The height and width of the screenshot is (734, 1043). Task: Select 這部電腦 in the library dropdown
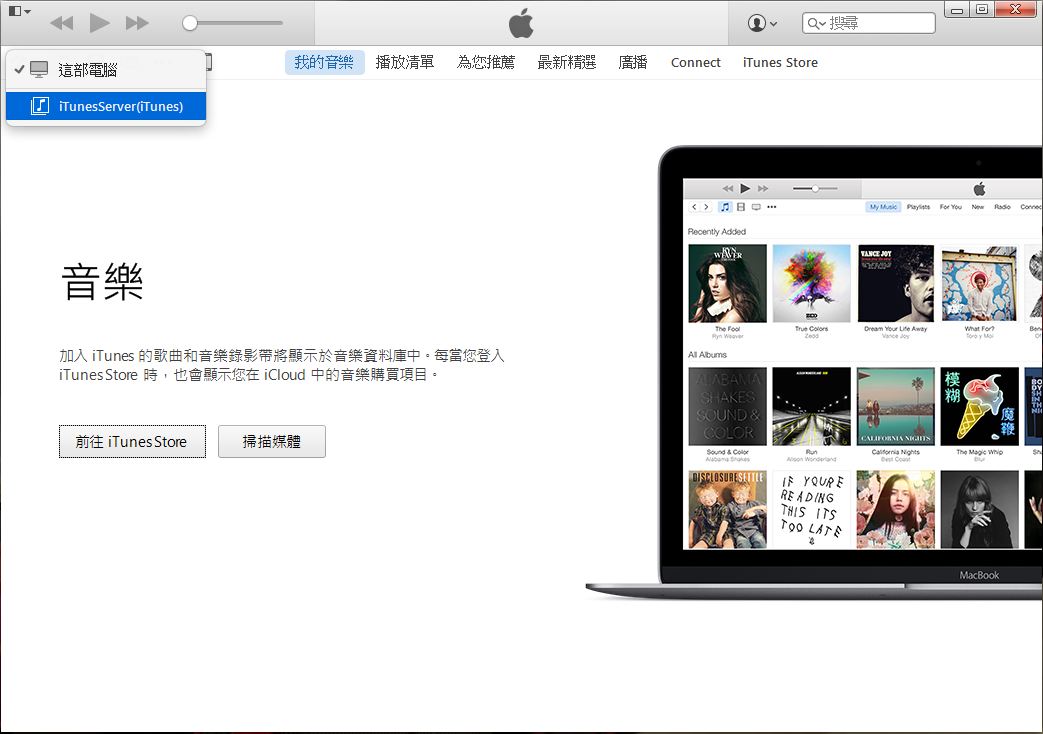(x=106, y=70)
